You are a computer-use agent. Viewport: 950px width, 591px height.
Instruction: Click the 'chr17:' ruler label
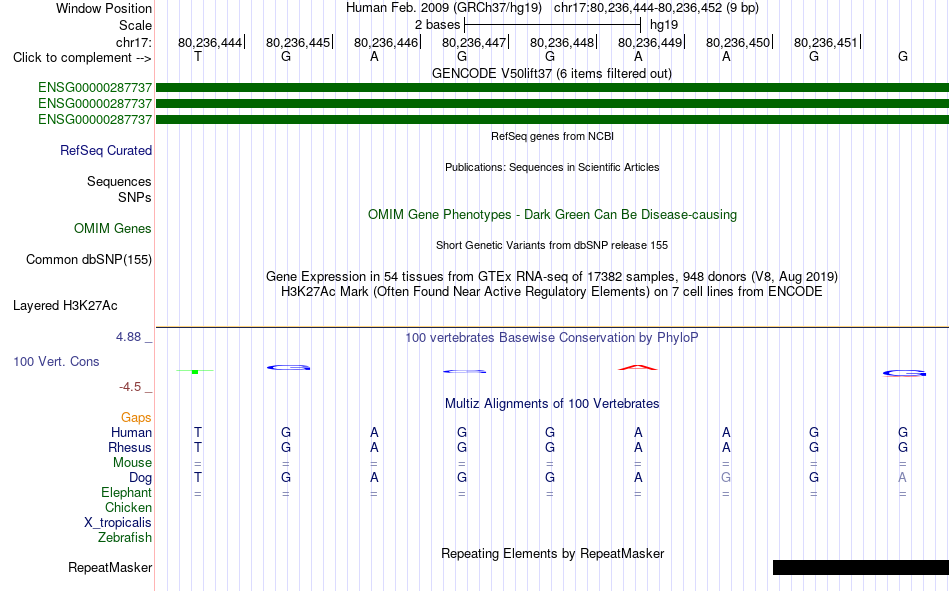134,42
